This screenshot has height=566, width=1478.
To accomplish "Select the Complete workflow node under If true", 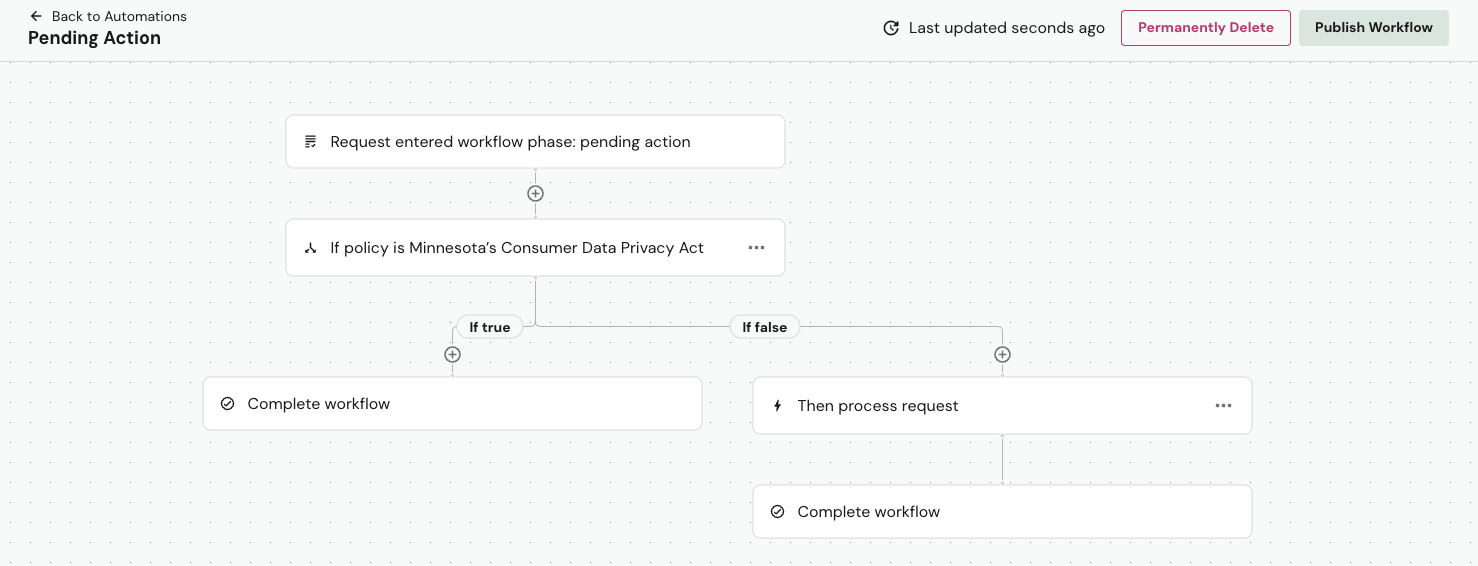I will click(x=452, y=404).
